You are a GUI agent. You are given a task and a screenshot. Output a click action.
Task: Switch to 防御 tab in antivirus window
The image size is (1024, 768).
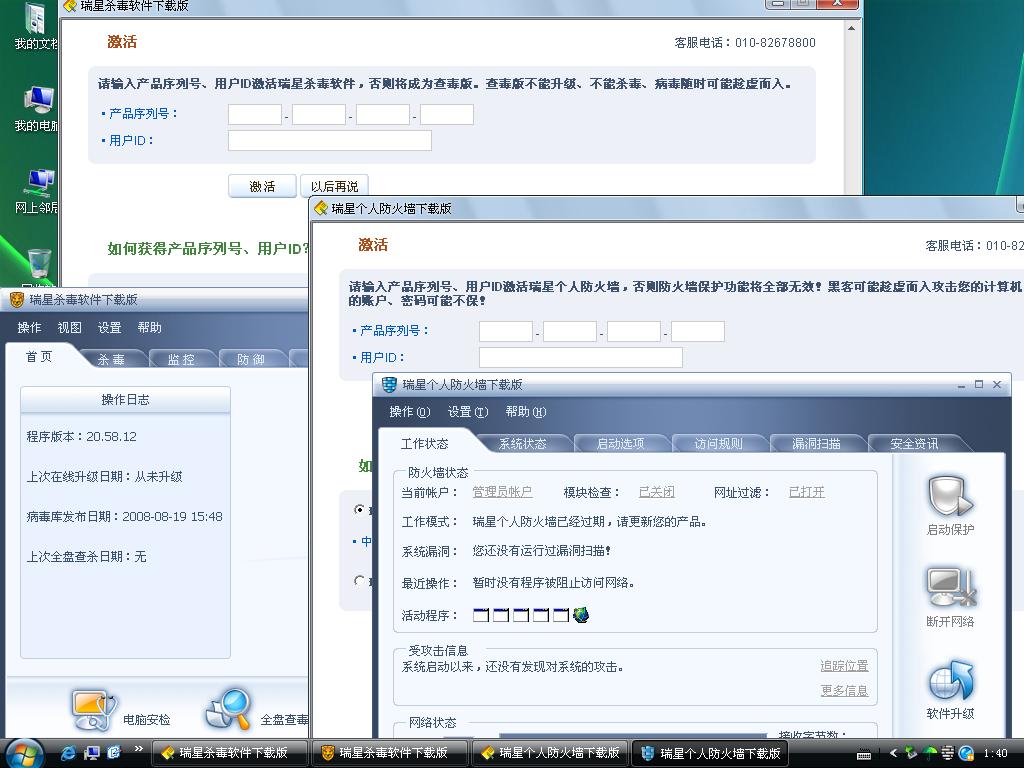[x=251, y=359]
